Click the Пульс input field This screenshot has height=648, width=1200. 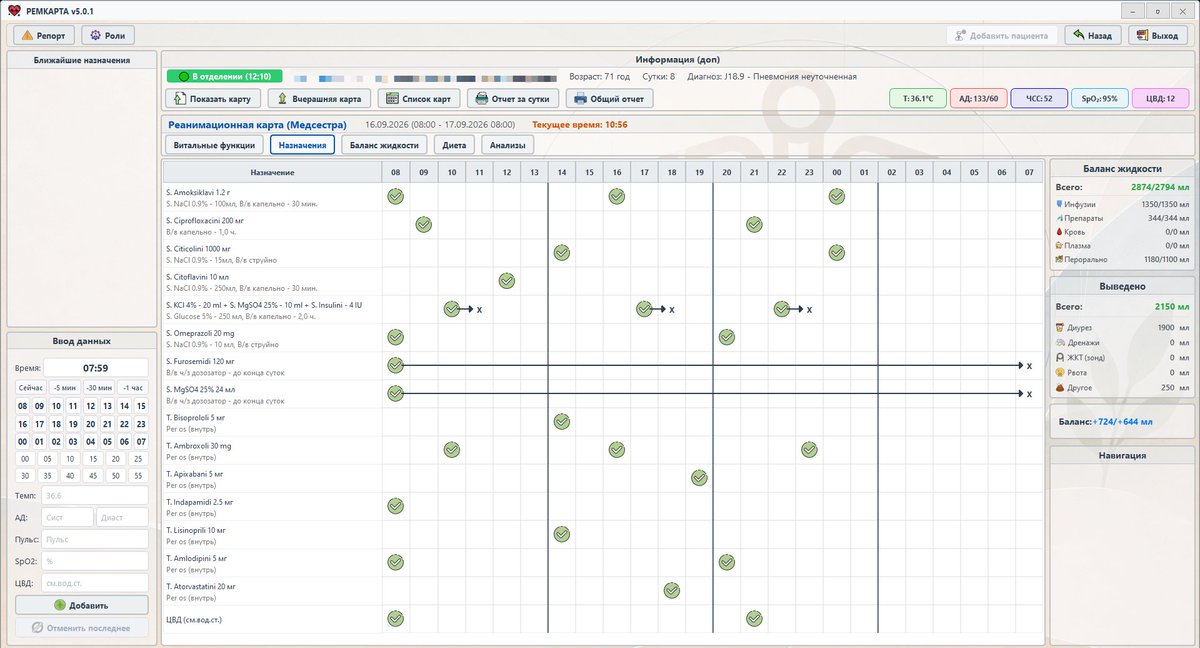pos(94,539)
